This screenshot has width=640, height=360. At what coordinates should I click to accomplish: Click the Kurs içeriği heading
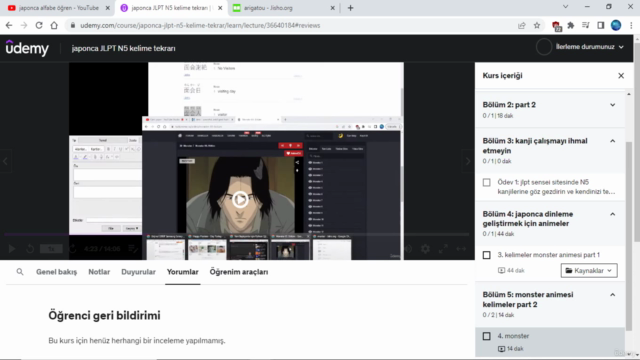pos(502,76)
